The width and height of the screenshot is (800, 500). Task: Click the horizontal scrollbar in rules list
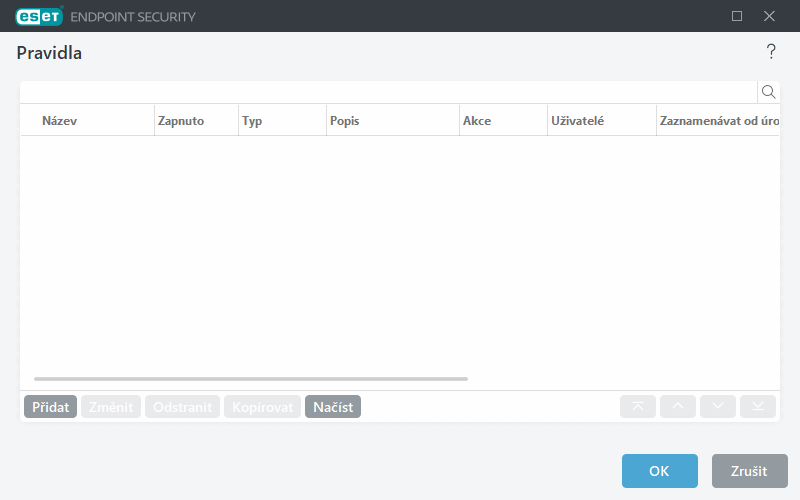[x=250, y=379]
